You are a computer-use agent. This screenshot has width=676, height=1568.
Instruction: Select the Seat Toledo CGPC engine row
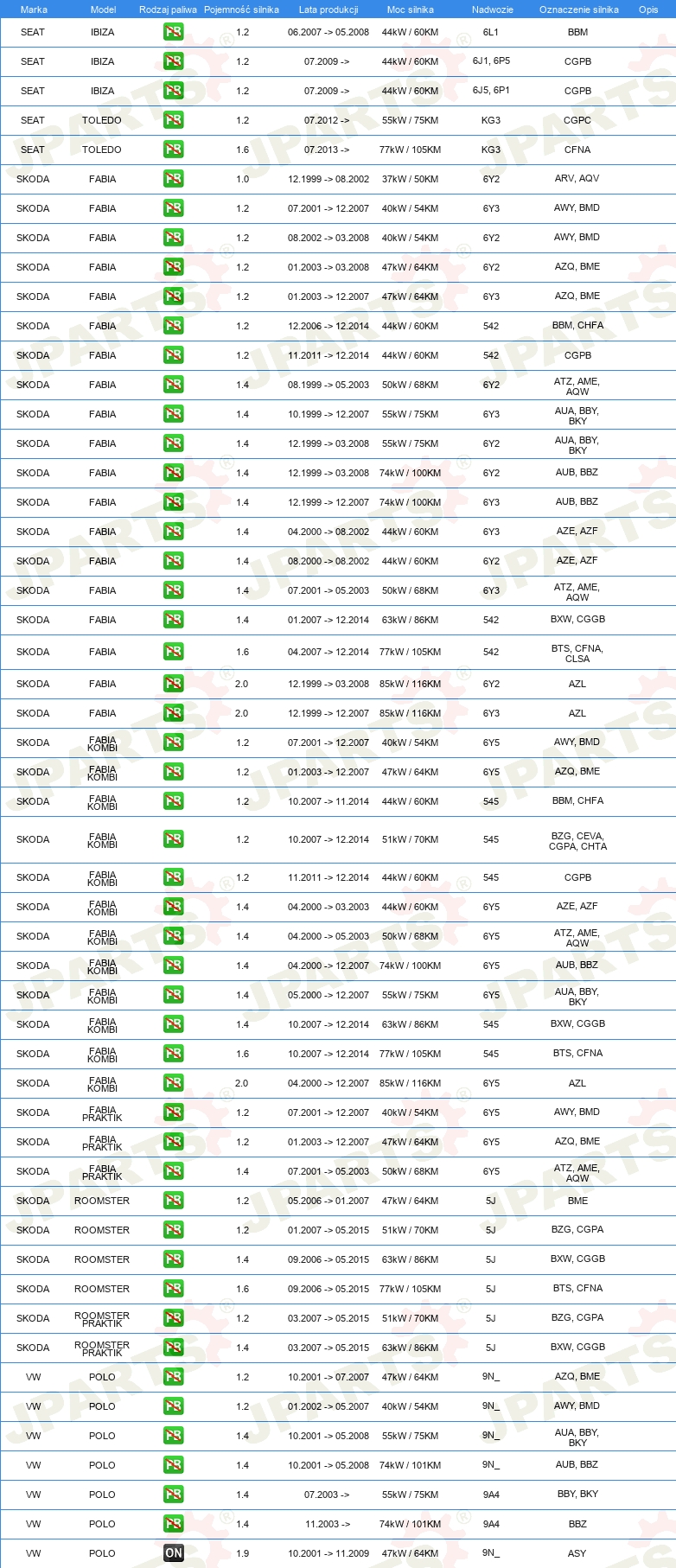coord(338,120)
